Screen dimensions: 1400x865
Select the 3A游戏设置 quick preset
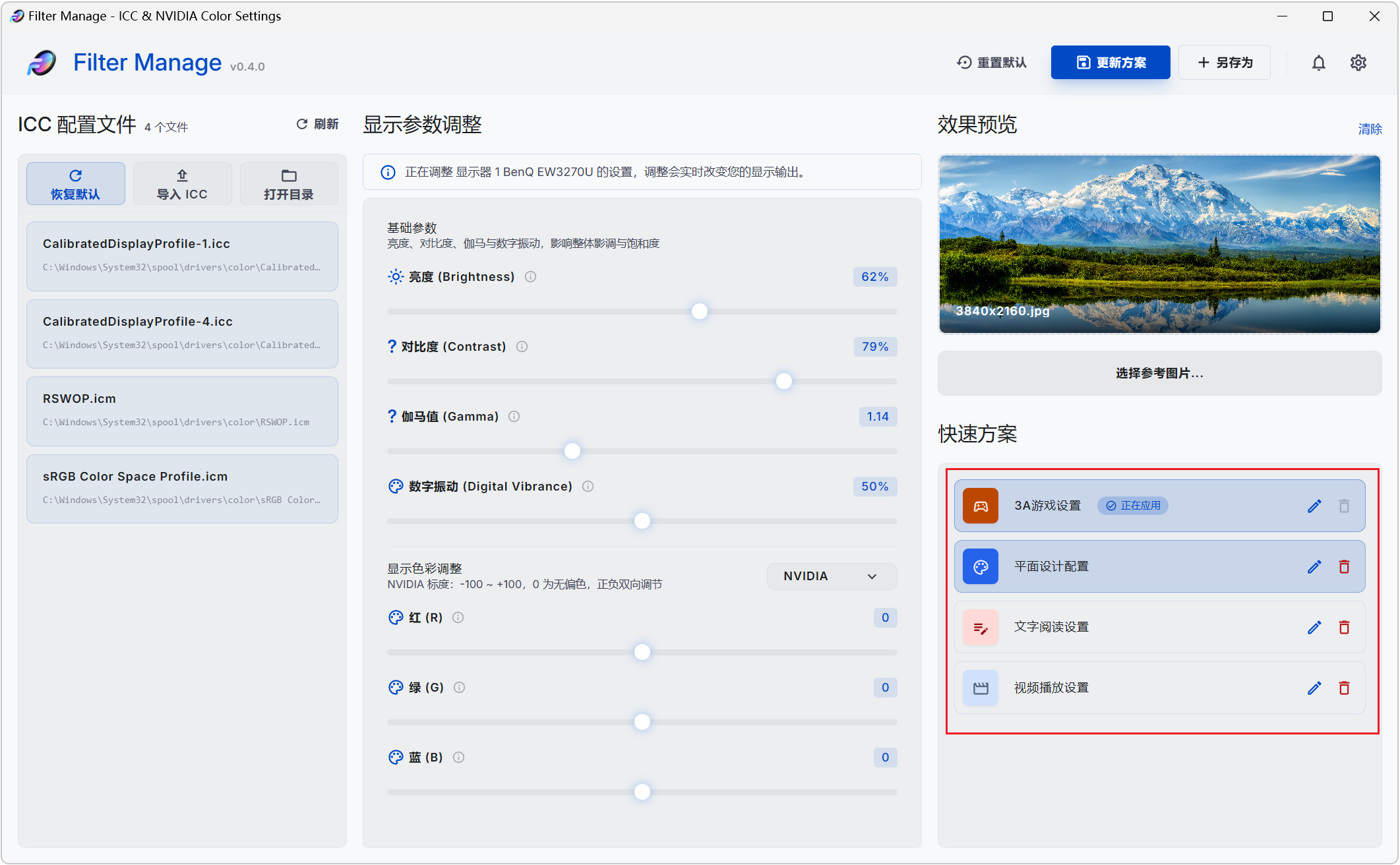(1159, 506)
